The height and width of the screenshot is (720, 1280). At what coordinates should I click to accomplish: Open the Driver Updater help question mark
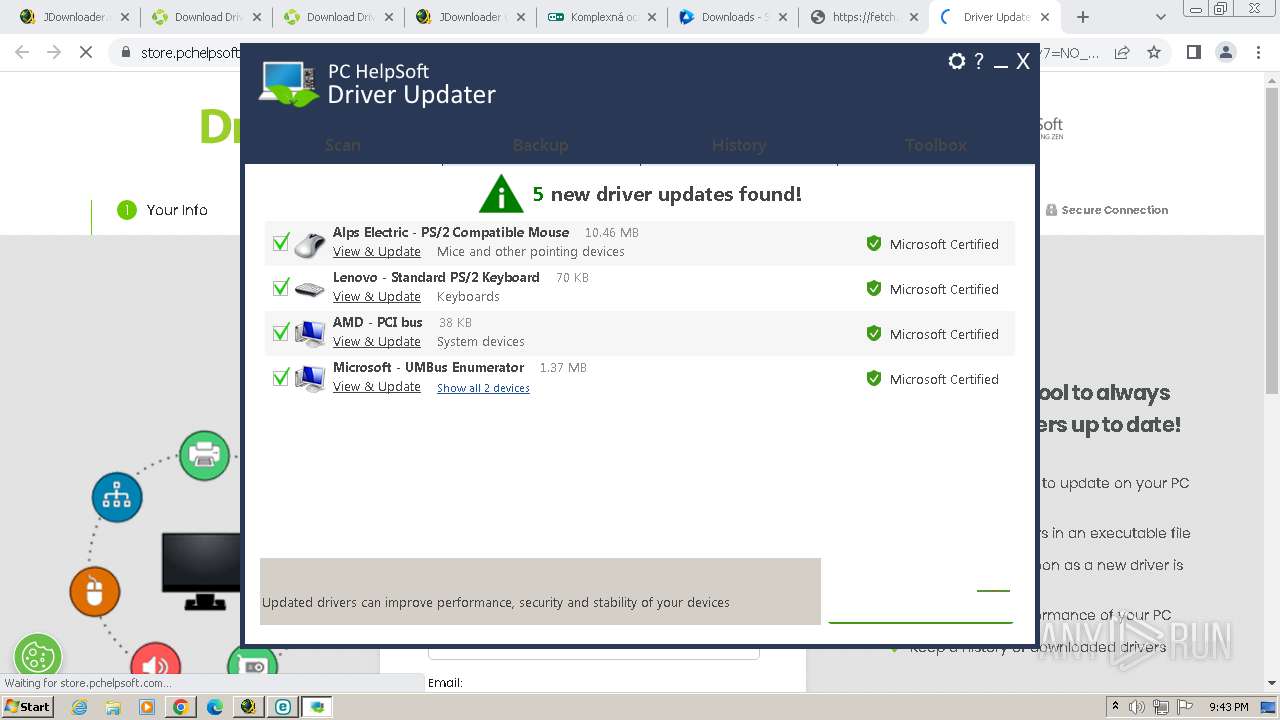pyautogui.click(x=979, y=61)
